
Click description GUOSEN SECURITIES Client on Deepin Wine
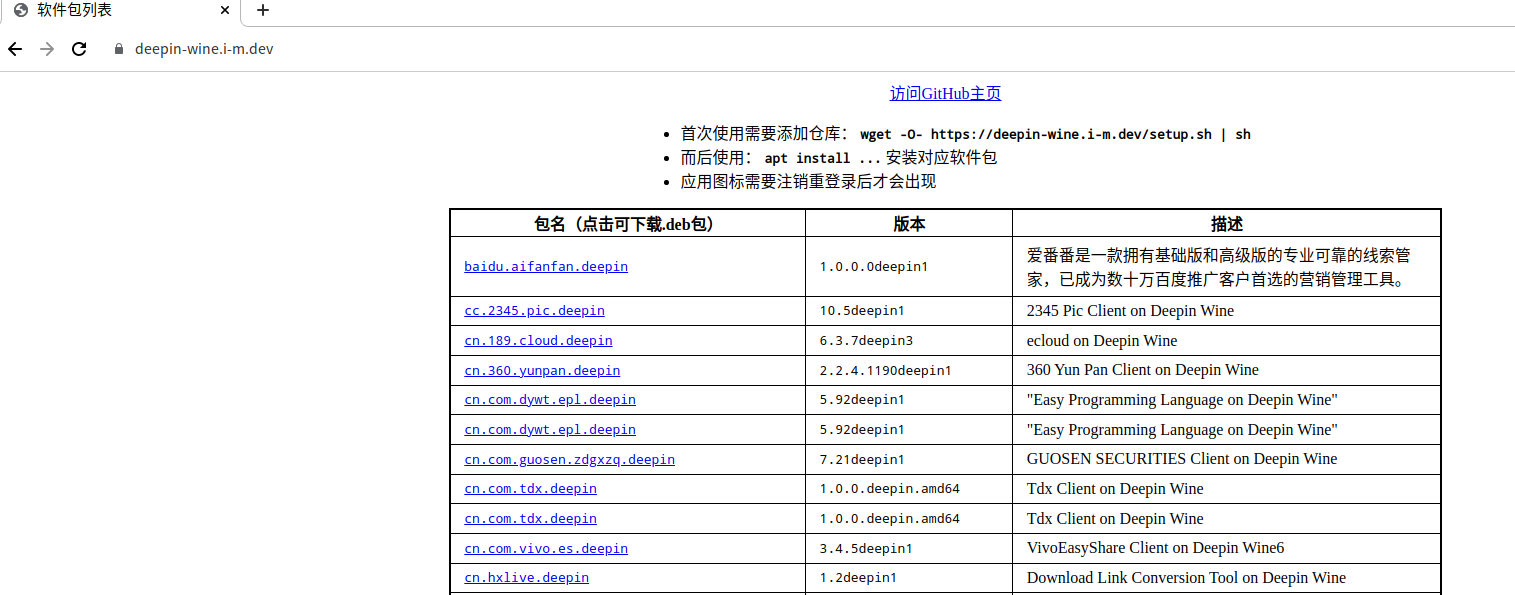1182,459
